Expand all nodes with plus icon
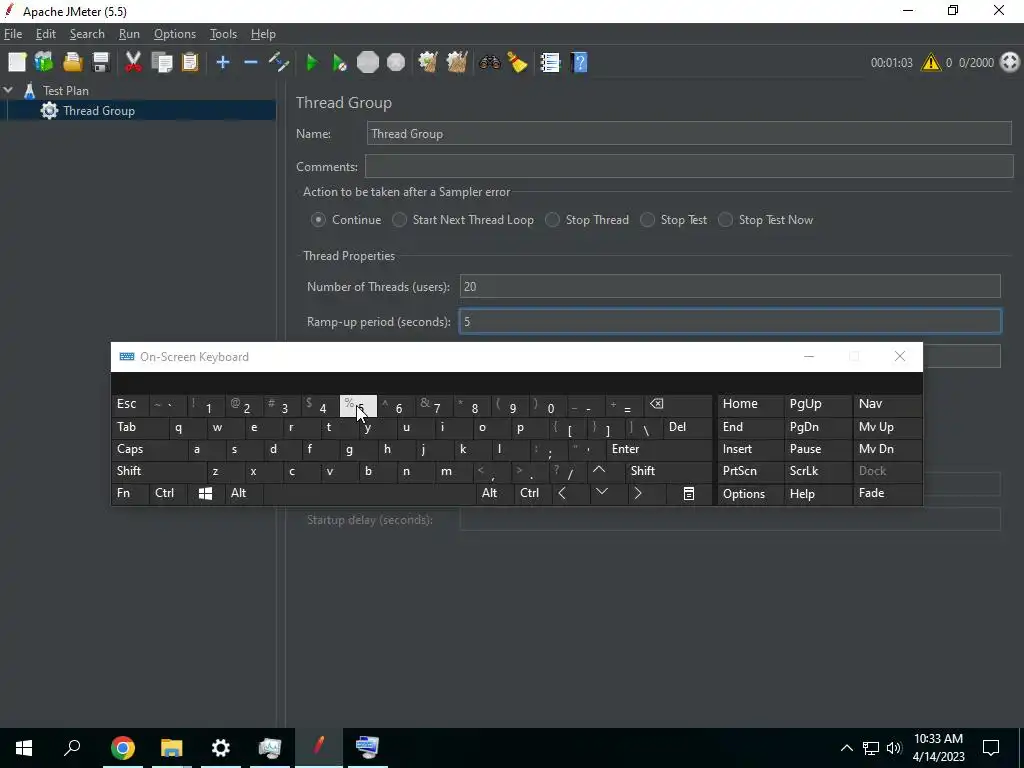Viewport: 1024px width, 768px height. click(223, 63)
